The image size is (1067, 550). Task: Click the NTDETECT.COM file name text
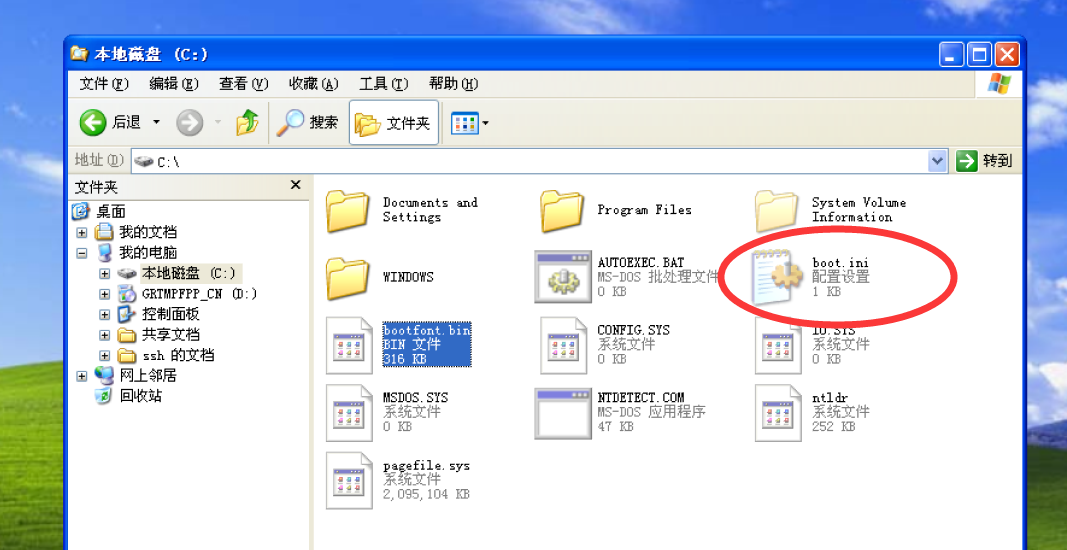pos(641,398)
